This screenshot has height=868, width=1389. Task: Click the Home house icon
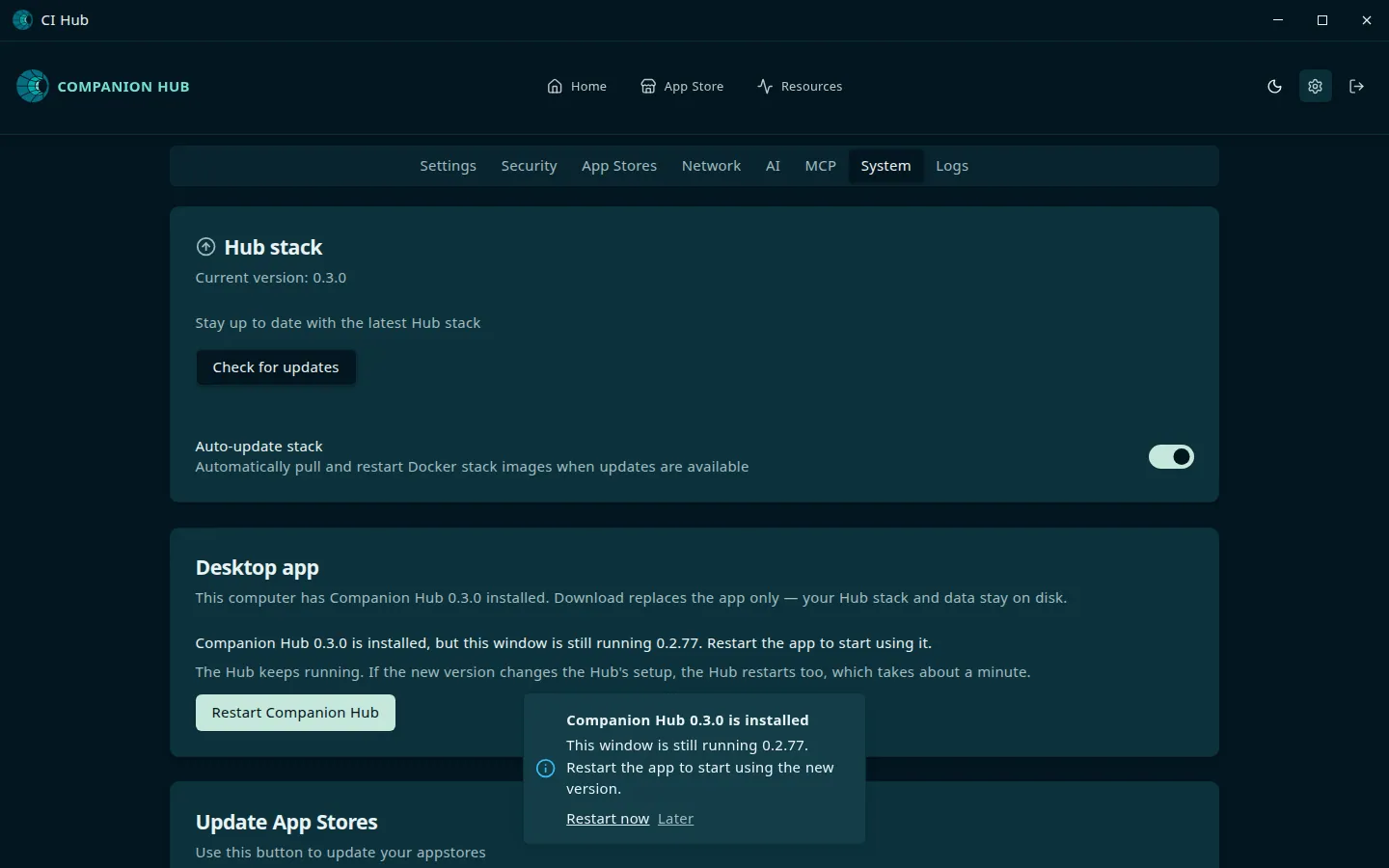click(x=555, y=87)
